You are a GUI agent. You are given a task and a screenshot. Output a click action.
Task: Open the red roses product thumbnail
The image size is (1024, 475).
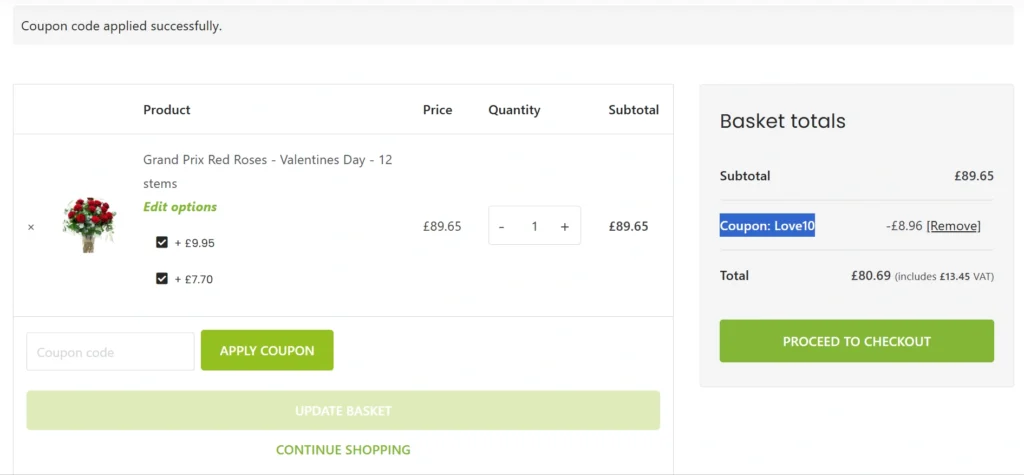click(x=89, y=225)
